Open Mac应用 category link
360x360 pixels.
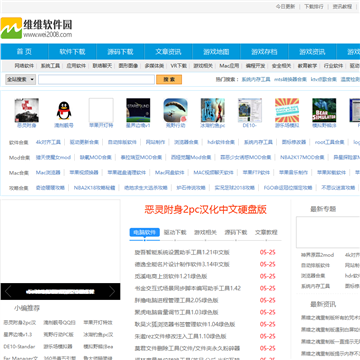coord(229,66)
